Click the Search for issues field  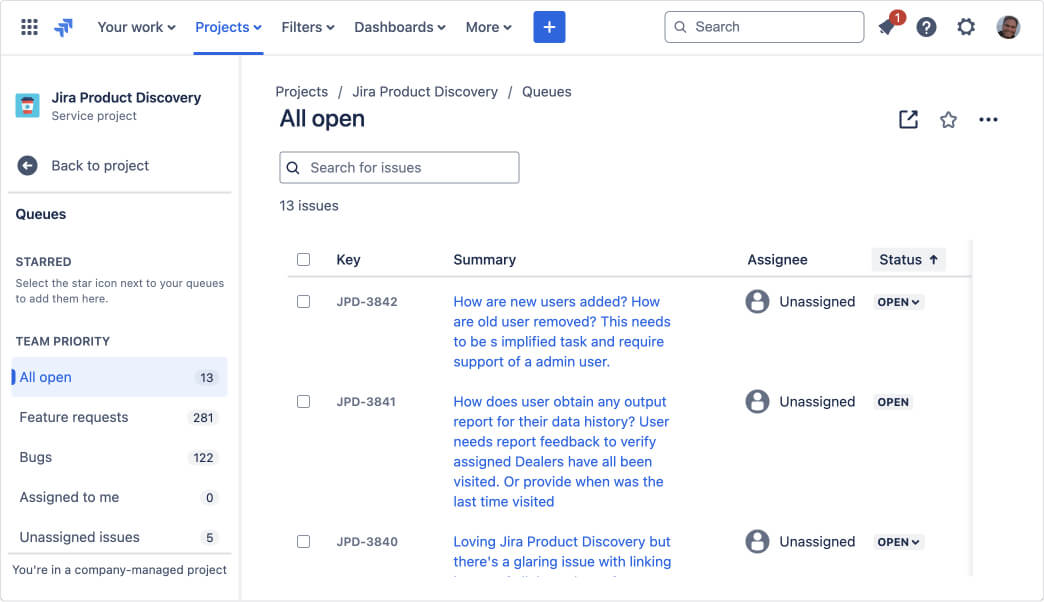(399, 168)
